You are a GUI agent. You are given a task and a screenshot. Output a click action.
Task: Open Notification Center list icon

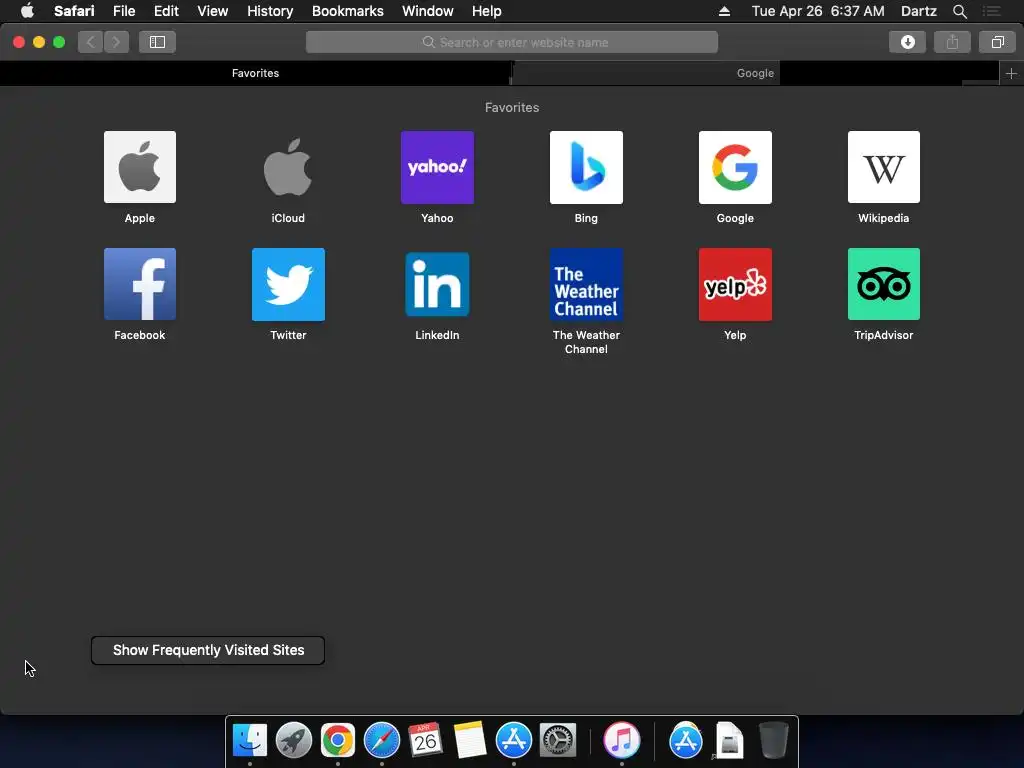coord(992,11)
